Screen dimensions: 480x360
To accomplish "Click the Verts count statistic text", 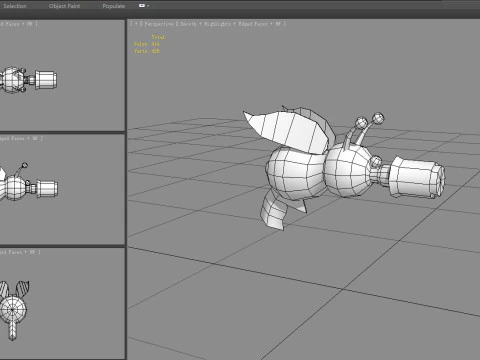I will point(147,51).
